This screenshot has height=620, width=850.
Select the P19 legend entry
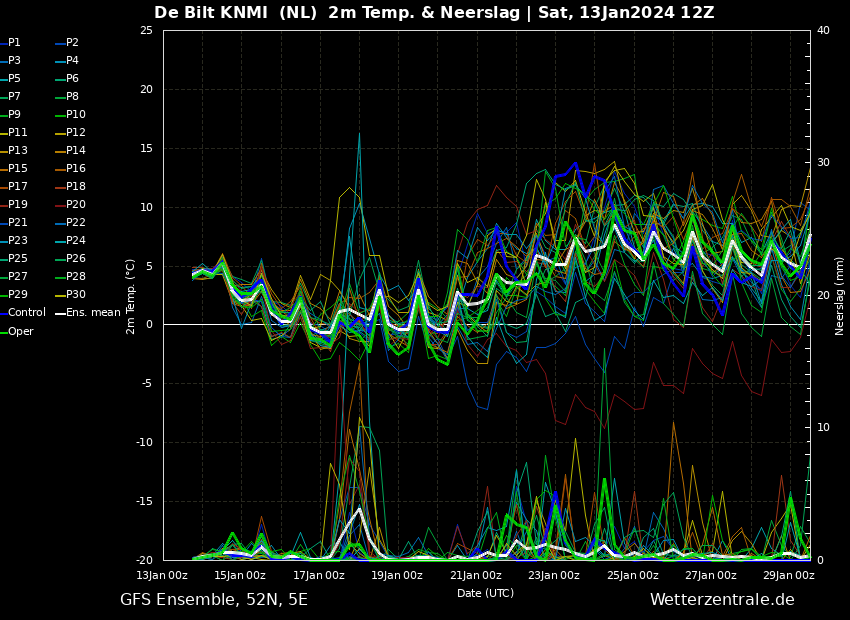tap(14, 204)
